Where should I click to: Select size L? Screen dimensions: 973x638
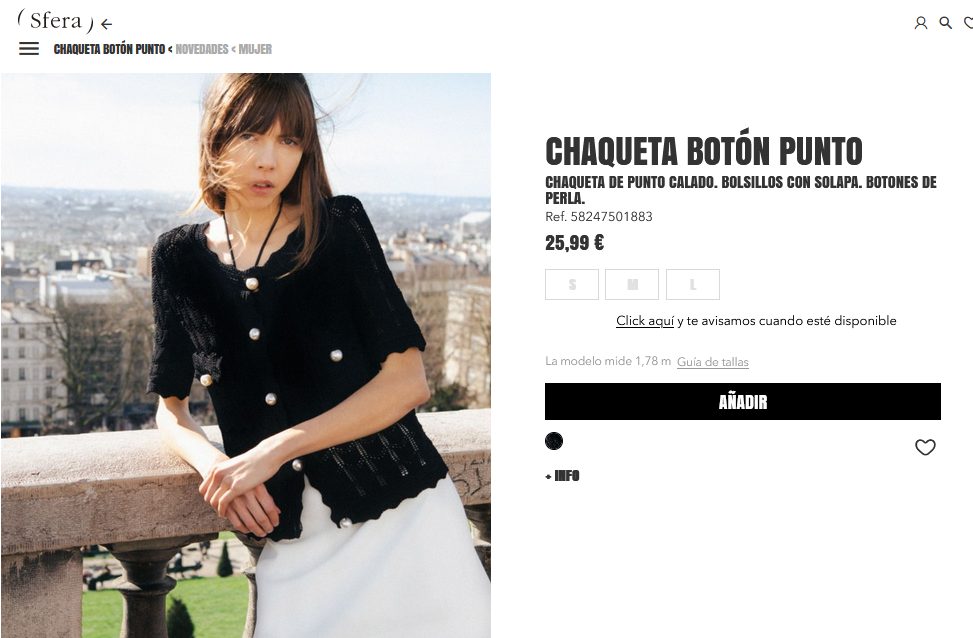pos(693,284)
